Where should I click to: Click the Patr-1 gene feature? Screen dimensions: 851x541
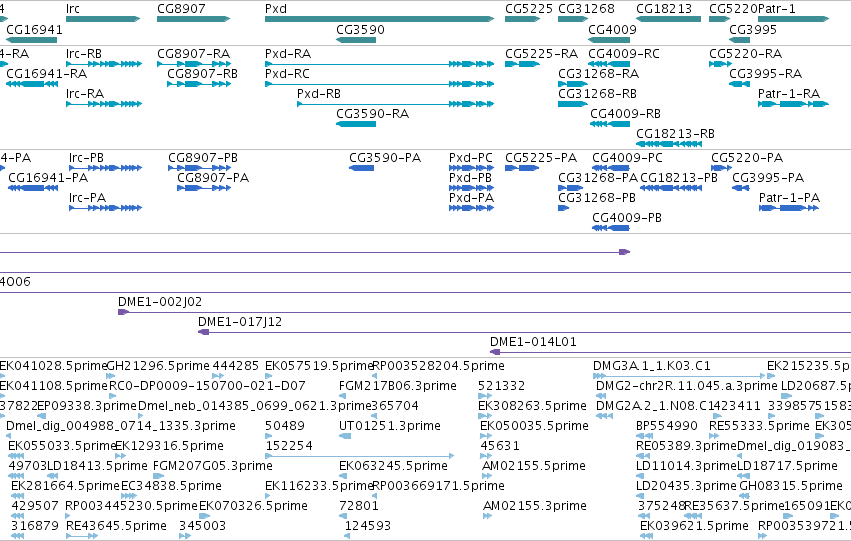click(x=793, y=20)
